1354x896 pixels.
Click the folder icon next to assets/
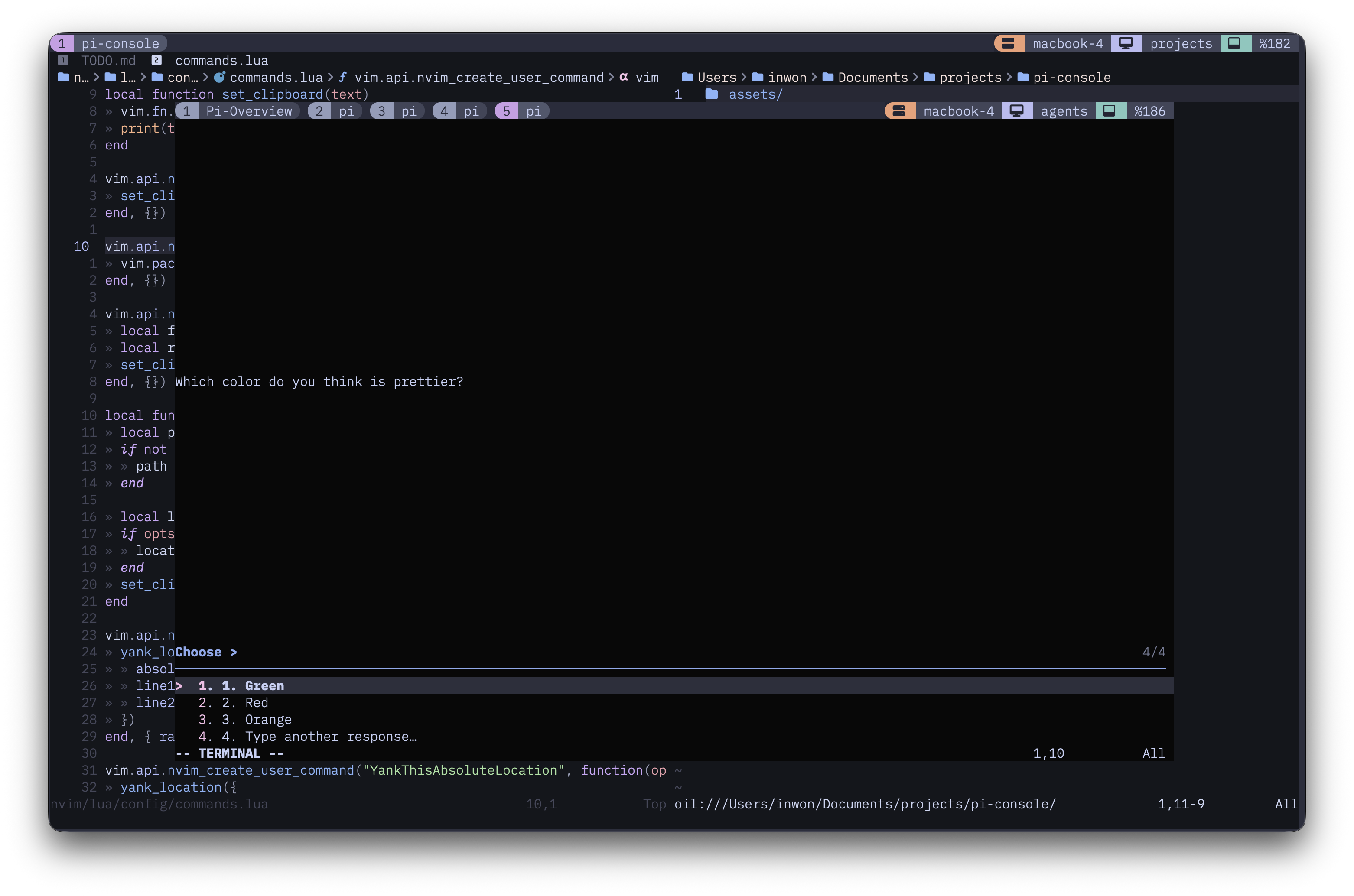[712, 94]
